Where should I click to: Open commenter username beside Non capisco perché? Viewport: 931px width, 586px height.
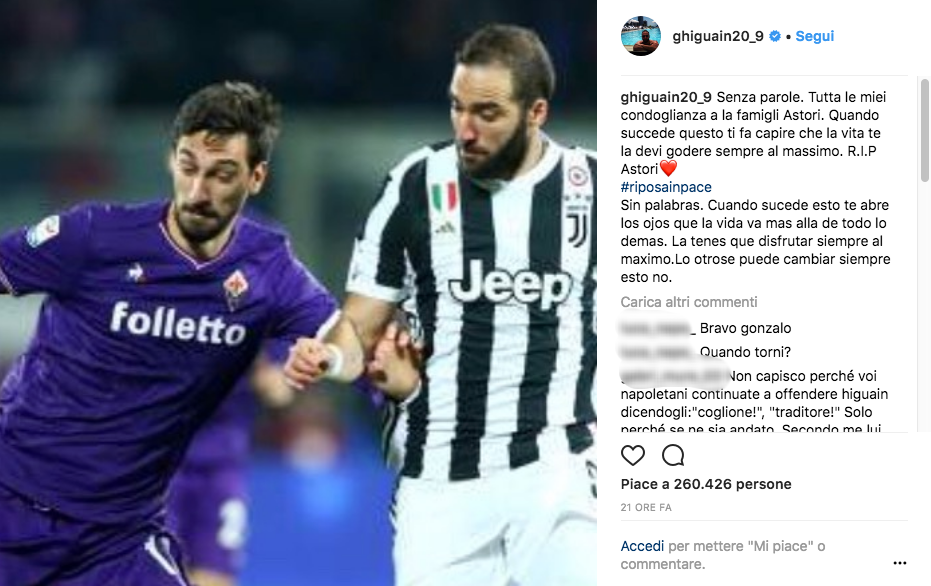pos(673,376)
